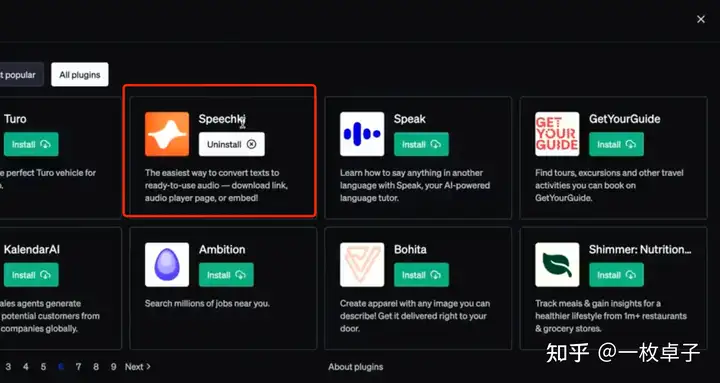The image size is (720, 383).
Task: Install the Bohita plugin
Action: click(x=421, y=275)
